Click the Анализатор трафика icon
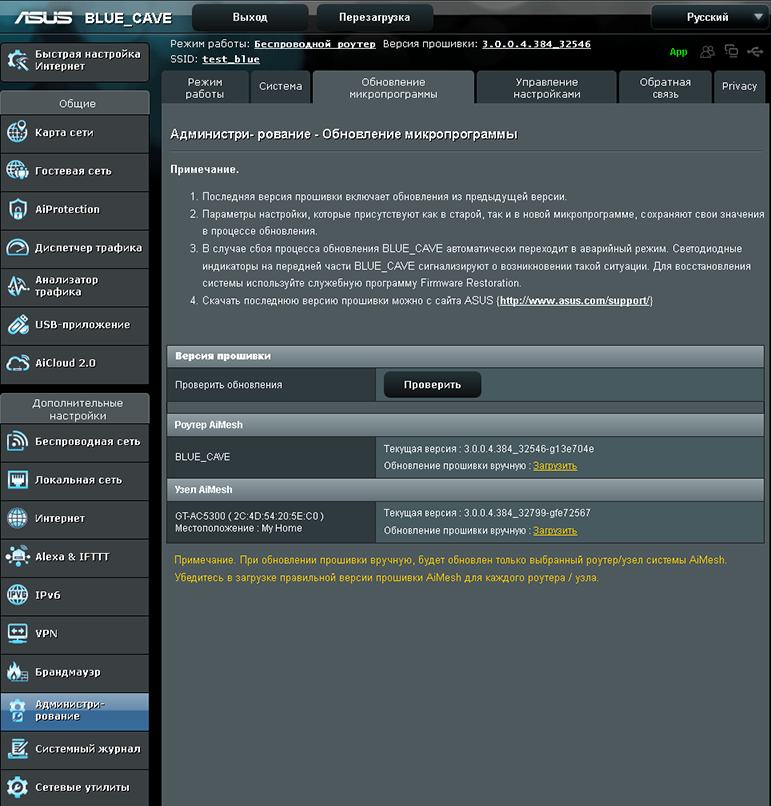 [x=17, y=286]
